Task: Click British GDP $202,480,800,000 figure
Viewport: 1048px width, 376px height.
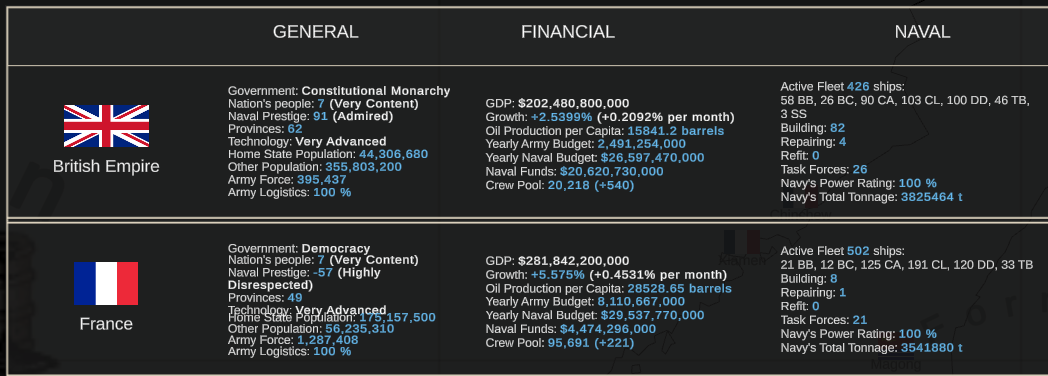Action: click(x=573, y=104)
